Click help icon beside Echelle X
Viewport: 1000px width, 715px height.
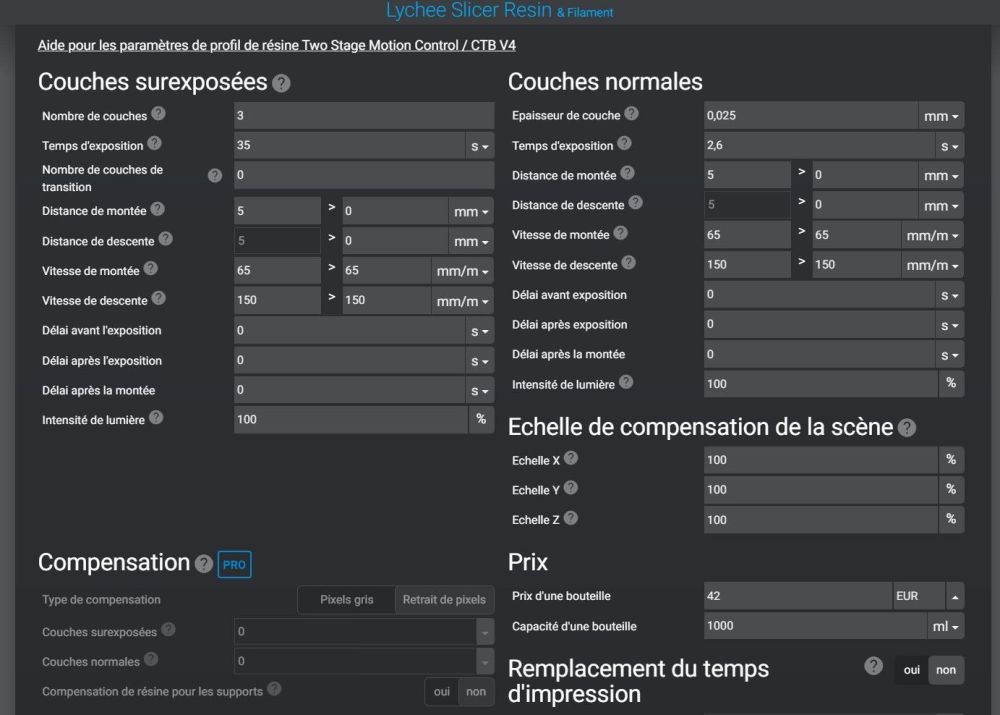coord(571,458)
